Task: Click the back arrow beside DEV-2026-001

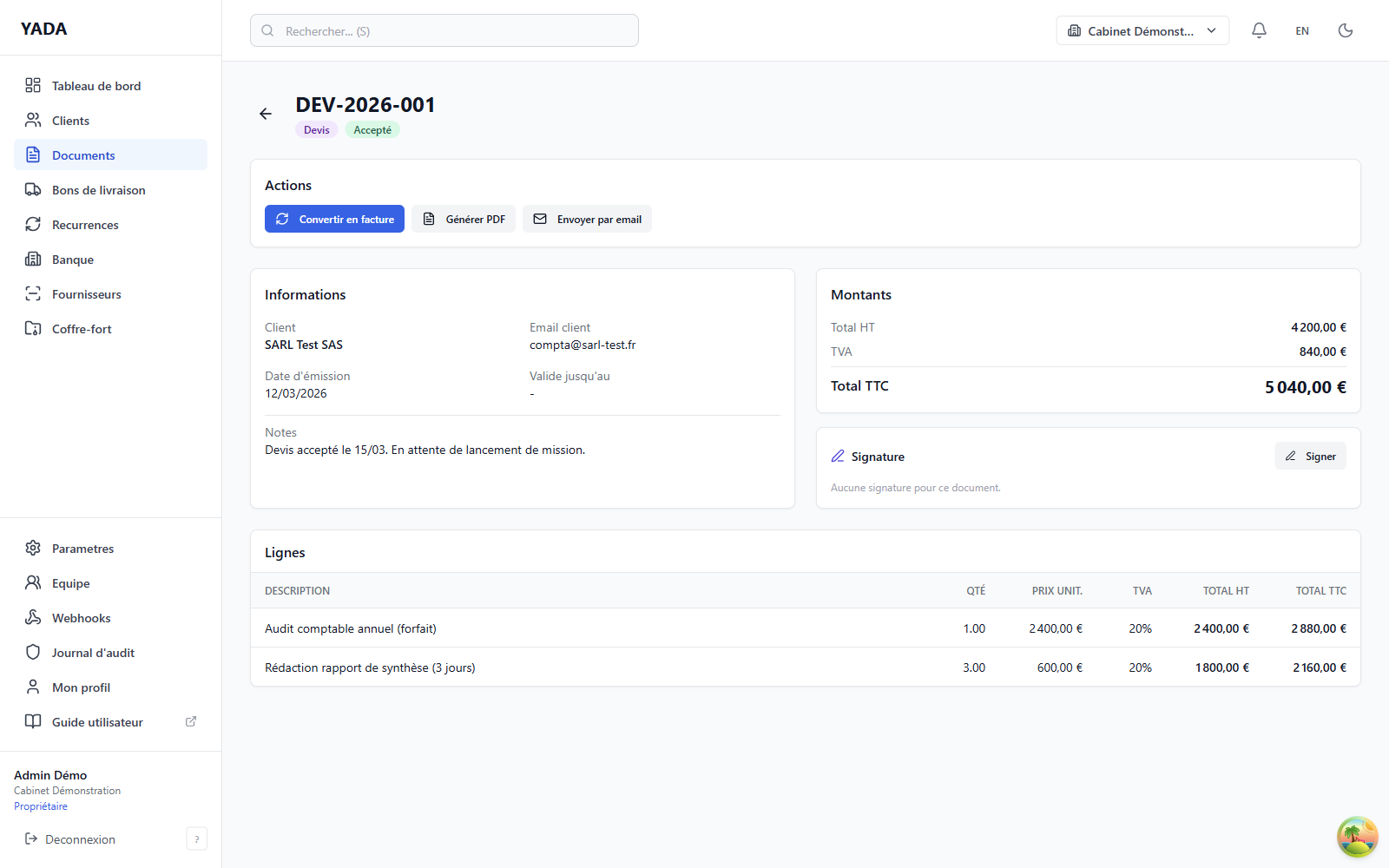Action: (266, 114)
